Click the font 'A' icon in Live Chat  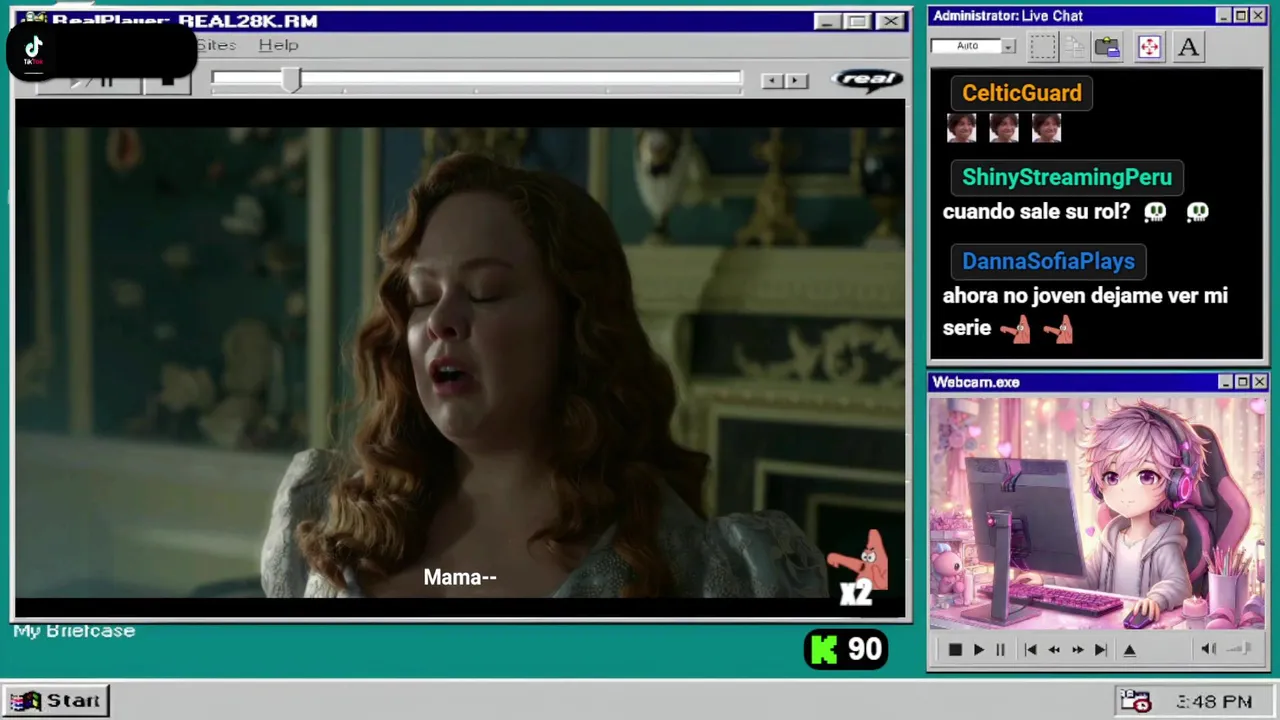click(x=1188, y=46)
